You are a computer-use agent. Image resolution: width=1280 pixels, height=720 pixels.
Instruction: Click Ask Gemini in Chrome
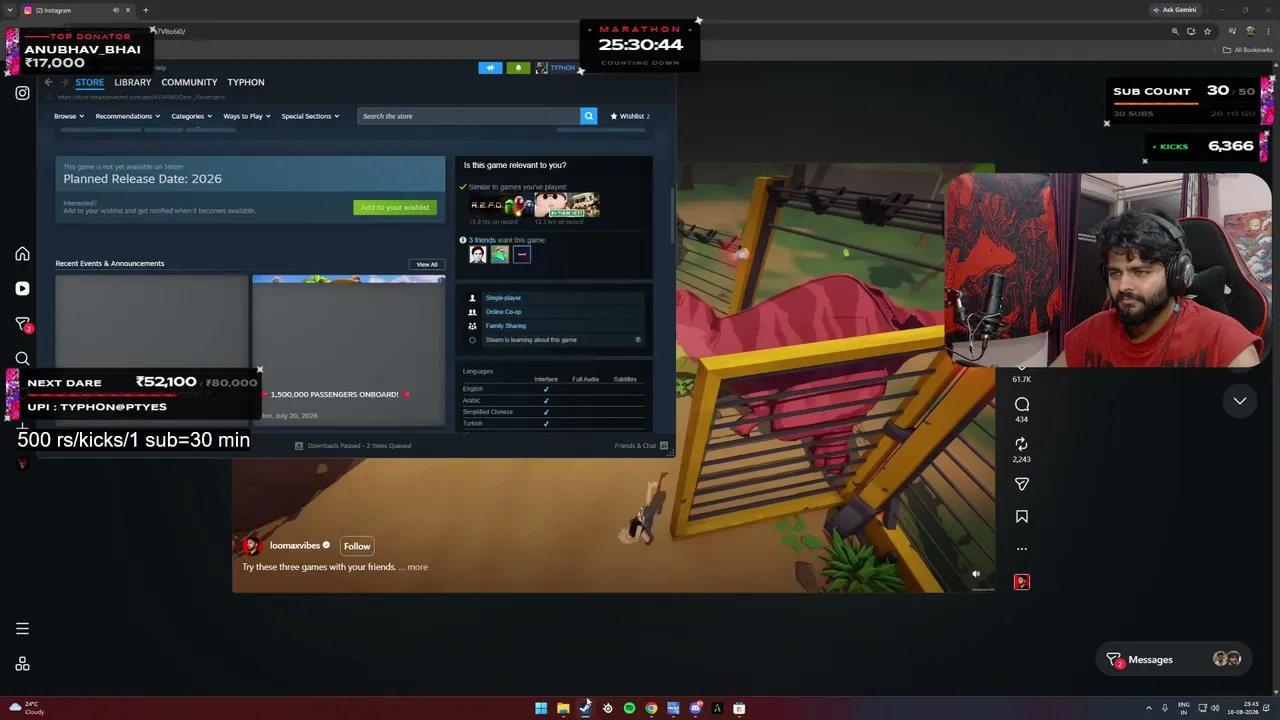(x=1175, y=10)
